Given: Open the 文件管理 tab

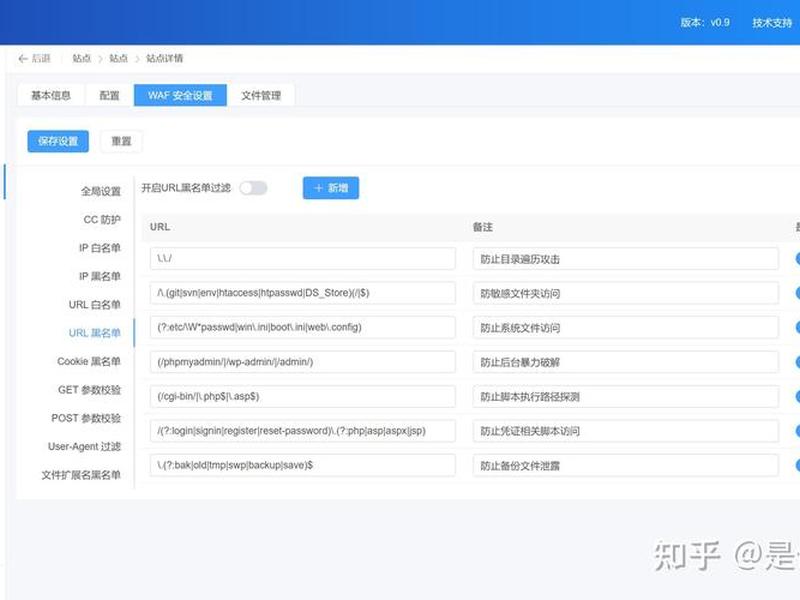Looking at the screenshot, I should 261,95.
